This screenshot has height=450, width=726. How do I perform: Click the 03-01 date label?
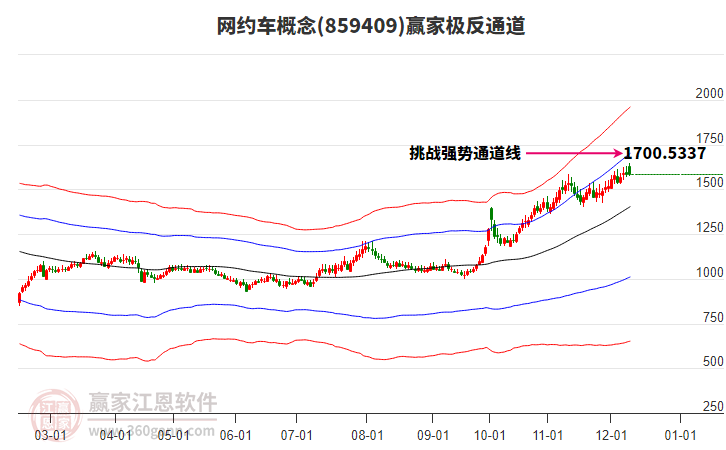50,436
